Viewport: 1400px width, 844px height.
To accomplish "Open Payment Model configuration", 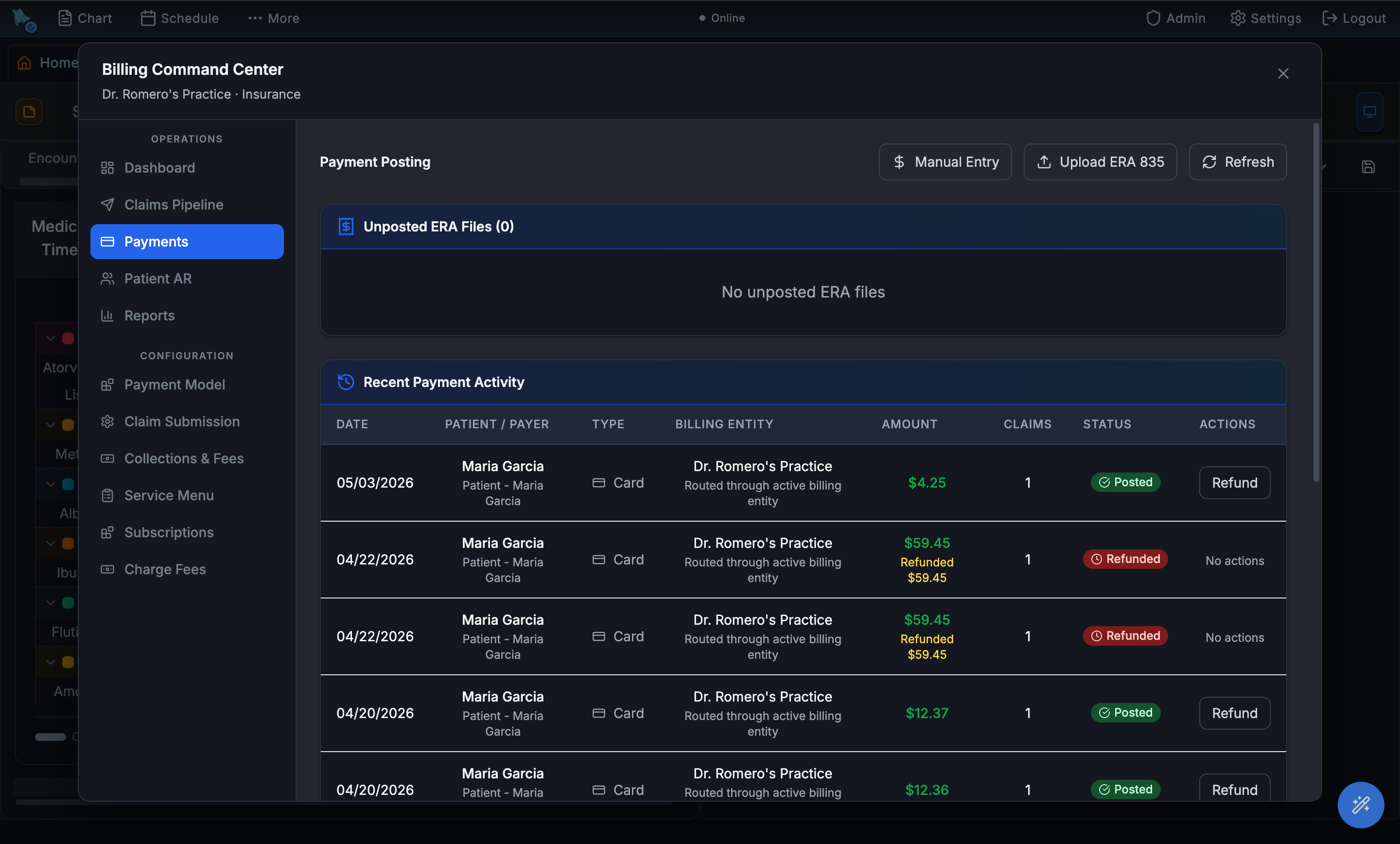I will click(187, 385).
